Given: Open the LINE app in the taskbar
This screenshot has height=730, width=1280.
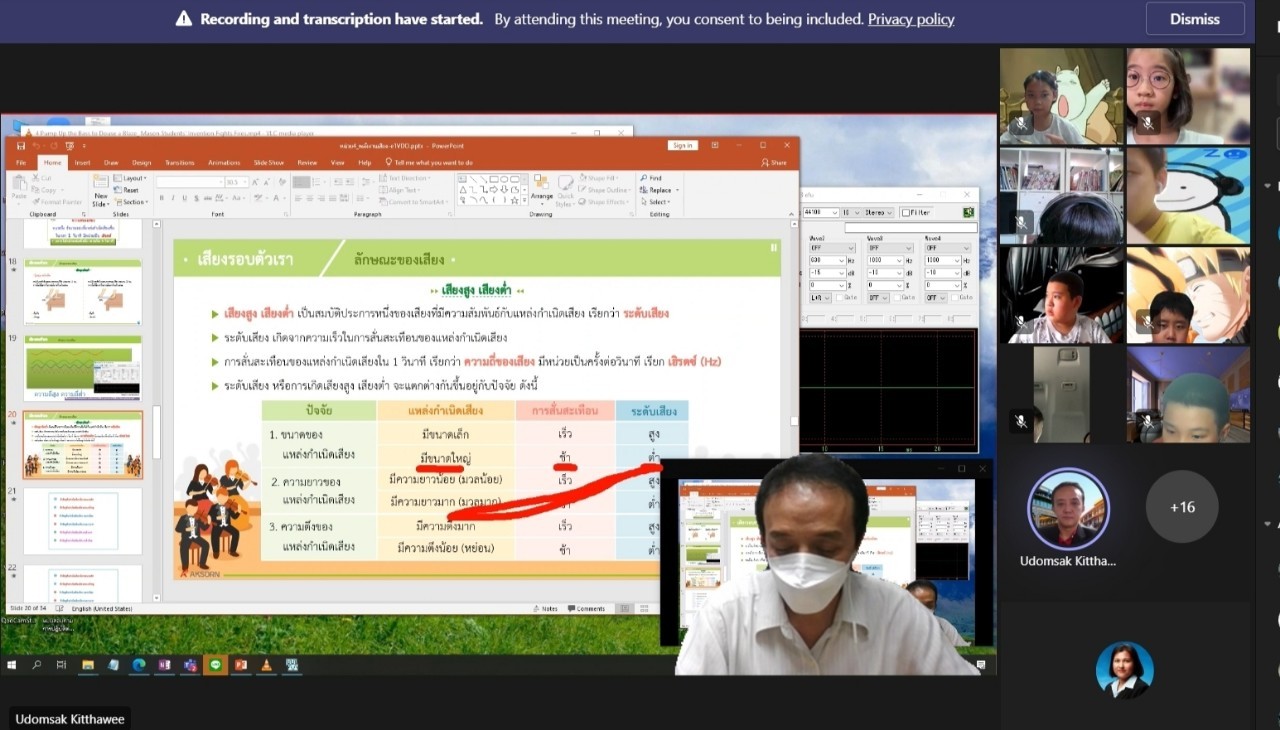Looking at the screenshot, I should coord(215,665).
